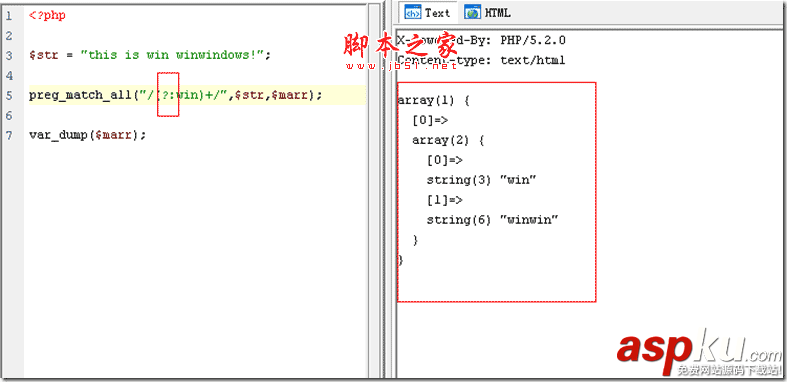Select line number 7 in gutter
The height and width of the screenshot is (382, 787).
(x=9, y=136)
